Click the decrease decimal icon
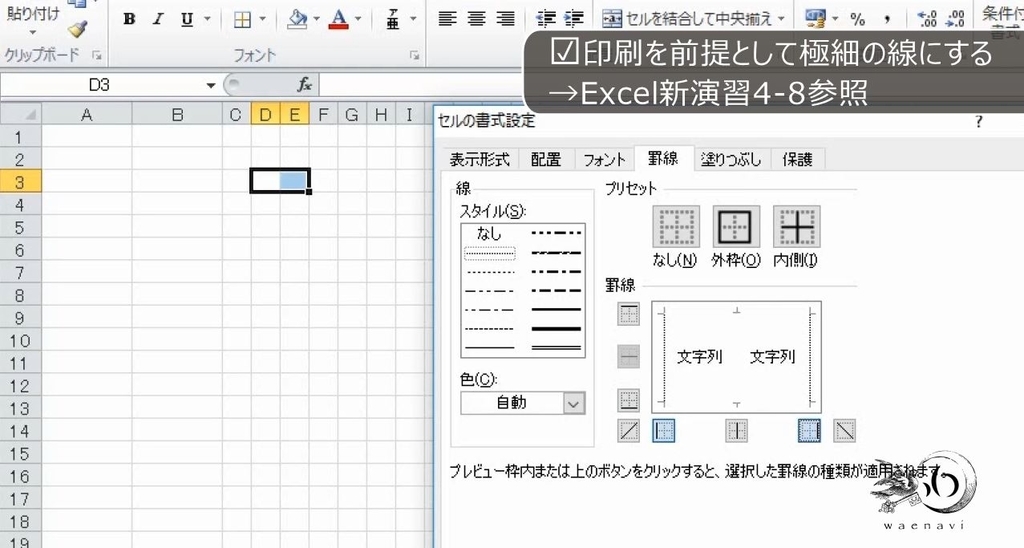Screen dimensions: 1024x548 pyautogui.click(x=955, y=19)
